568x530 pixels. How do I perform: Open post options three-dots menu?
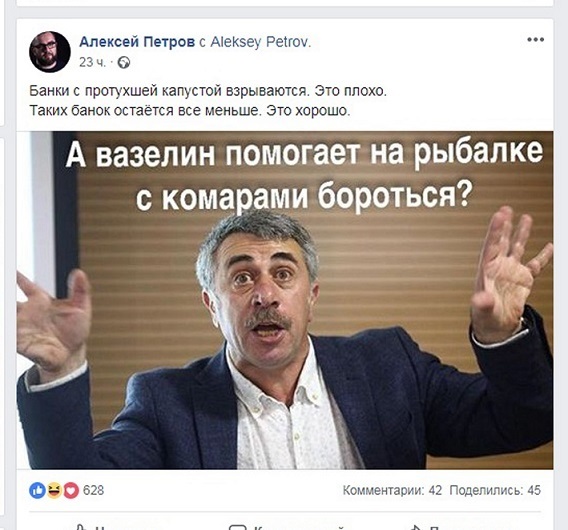535,39
